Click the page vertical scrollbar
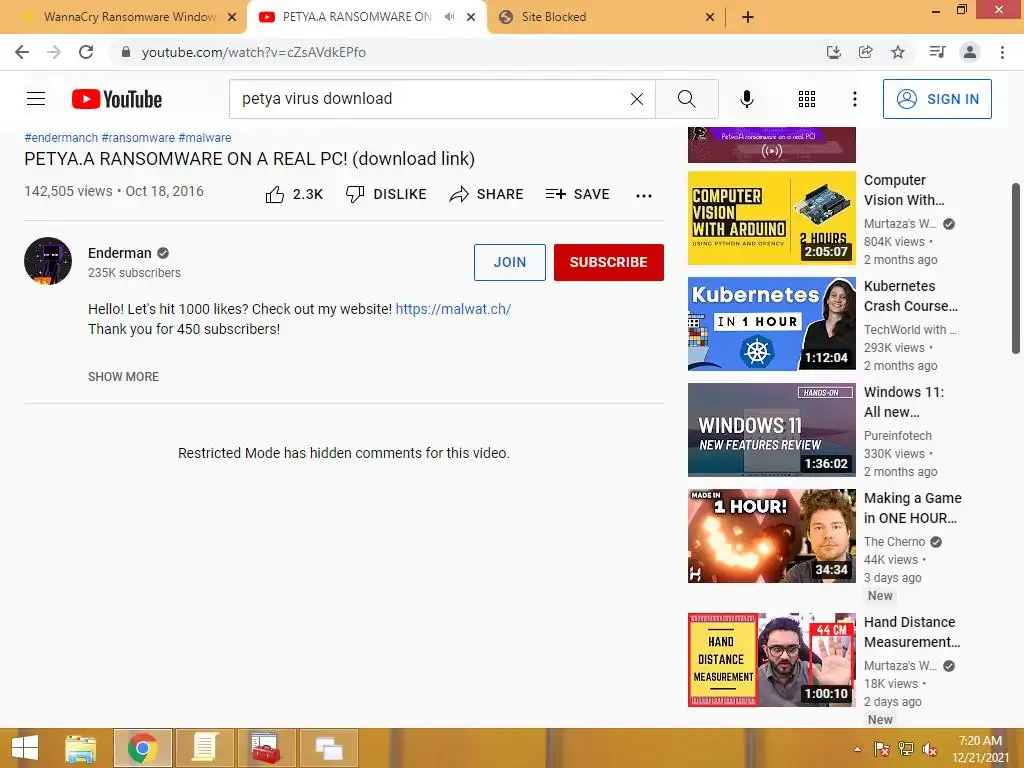Viewport: 1024px width, 768px height. pos(1016,268)
